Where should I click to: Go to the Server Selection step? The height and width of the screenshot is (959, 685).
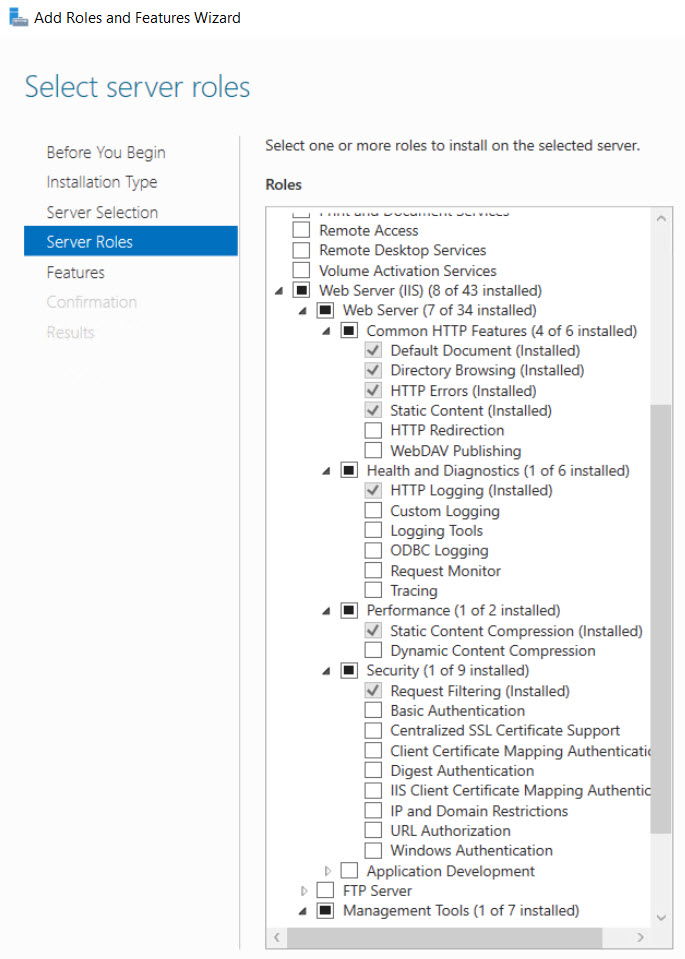click(102, 212)
